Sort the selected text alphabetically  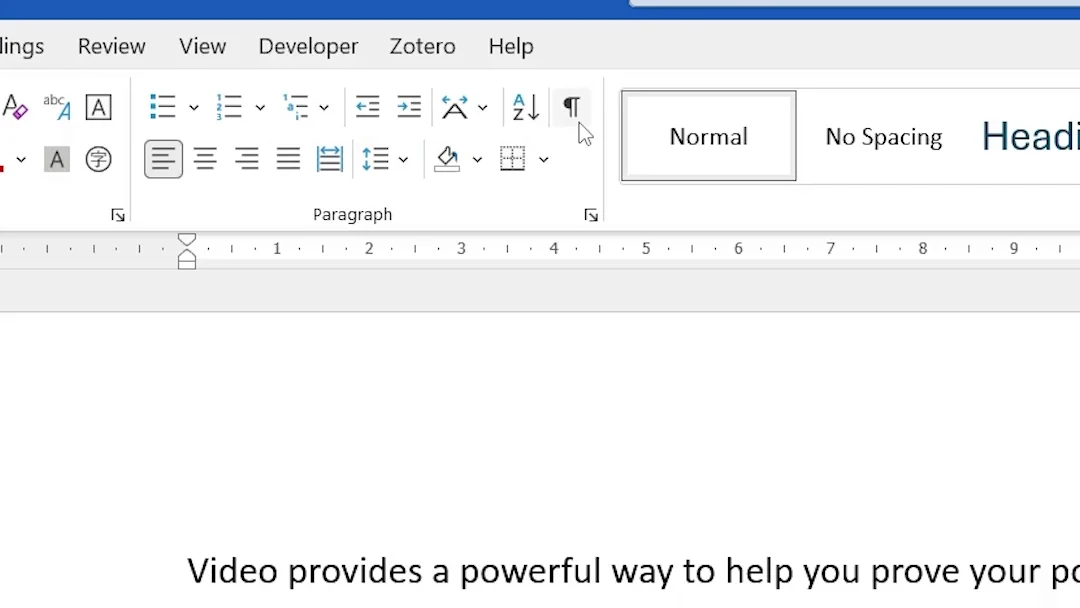click(526, 107)
